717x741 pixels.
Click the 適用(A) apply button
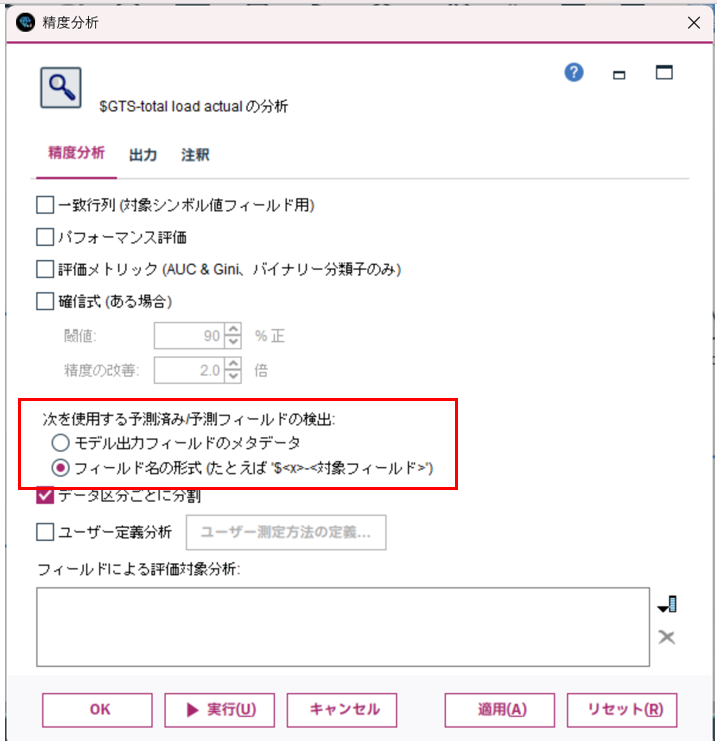click(500, 710)
